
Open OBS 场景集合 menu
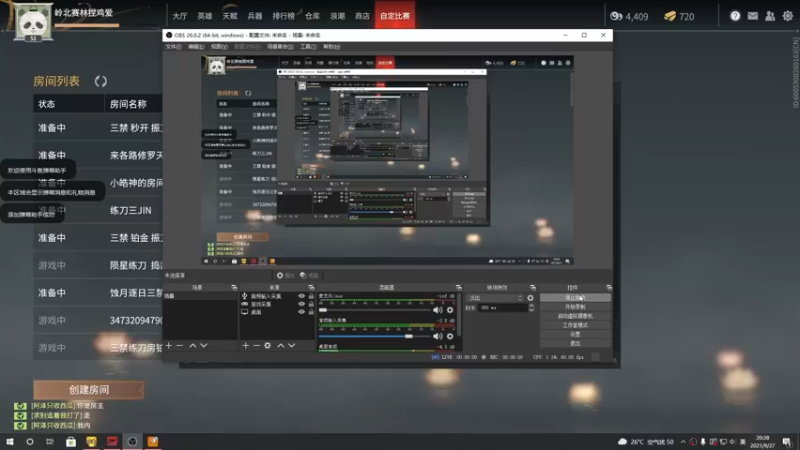tap(280, 46)
